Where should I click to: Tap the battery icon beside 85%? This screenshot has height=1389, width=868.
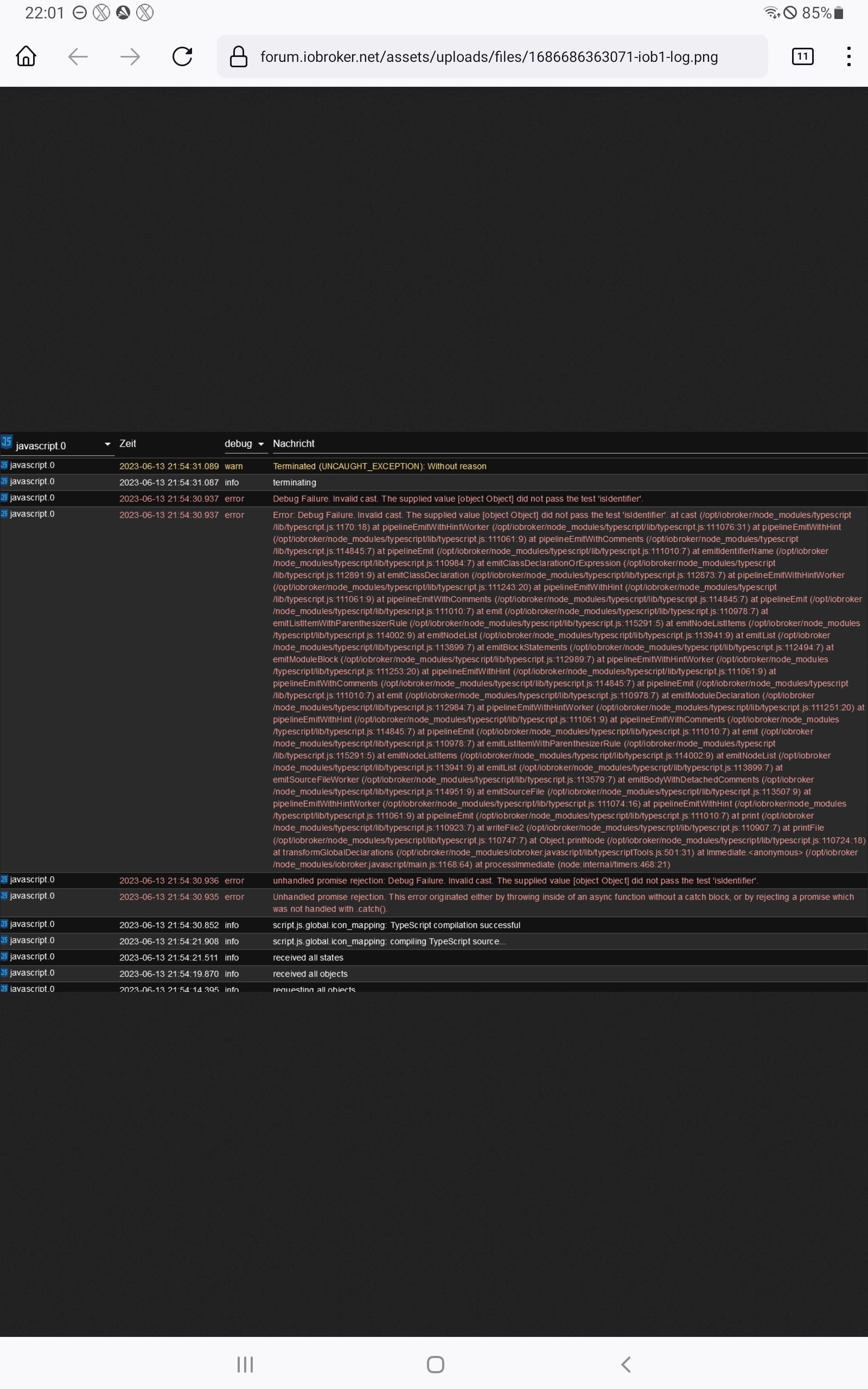pyautogui.click(x=838, y=12)
